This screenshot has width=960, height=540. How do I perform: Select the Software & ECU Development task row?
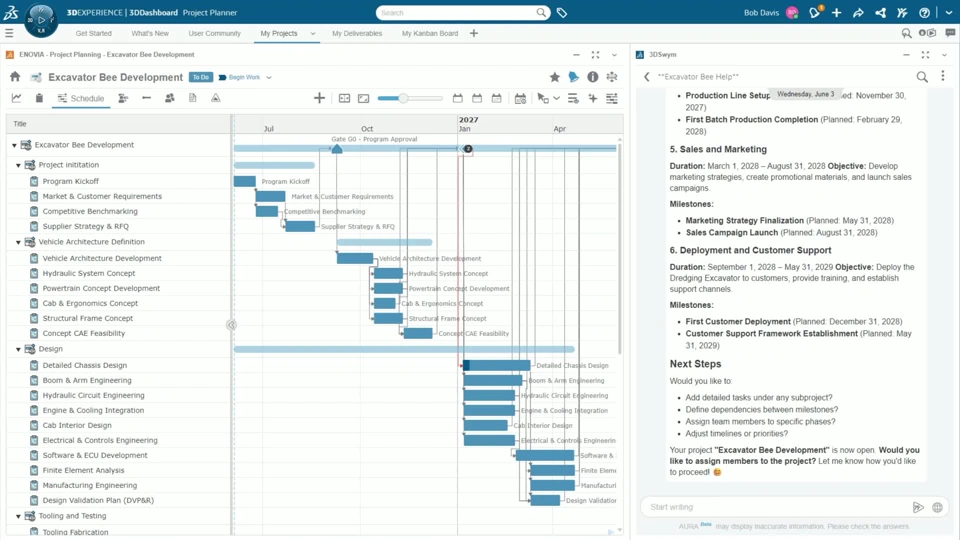(x=119, y=456)
